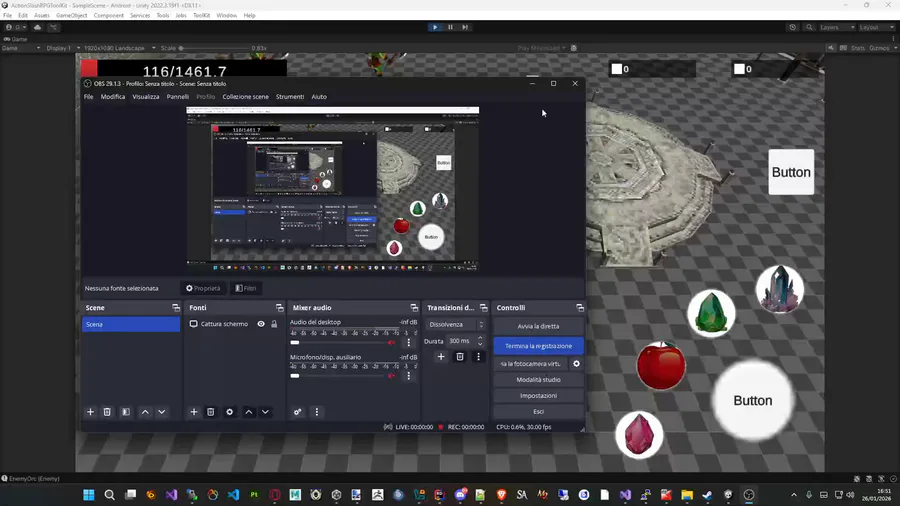Screen dimensions: 900x506
Task: Mute Audio del desktop speaker
Action: (391, 342)
